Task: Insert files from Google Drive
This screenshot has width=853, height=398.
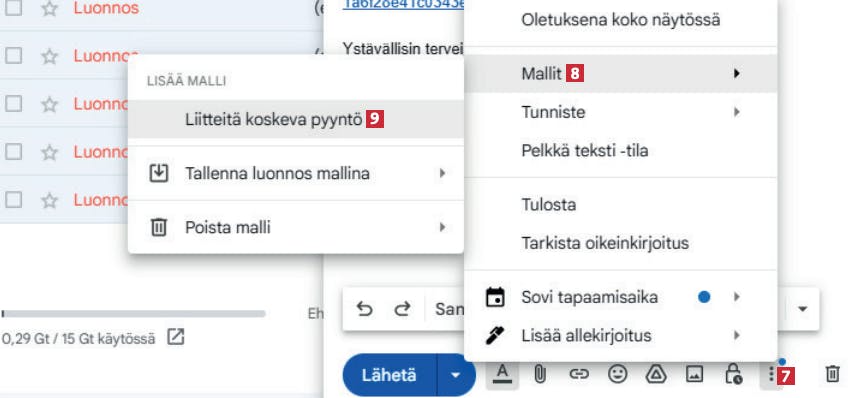Action: click(x=656, y=374)
